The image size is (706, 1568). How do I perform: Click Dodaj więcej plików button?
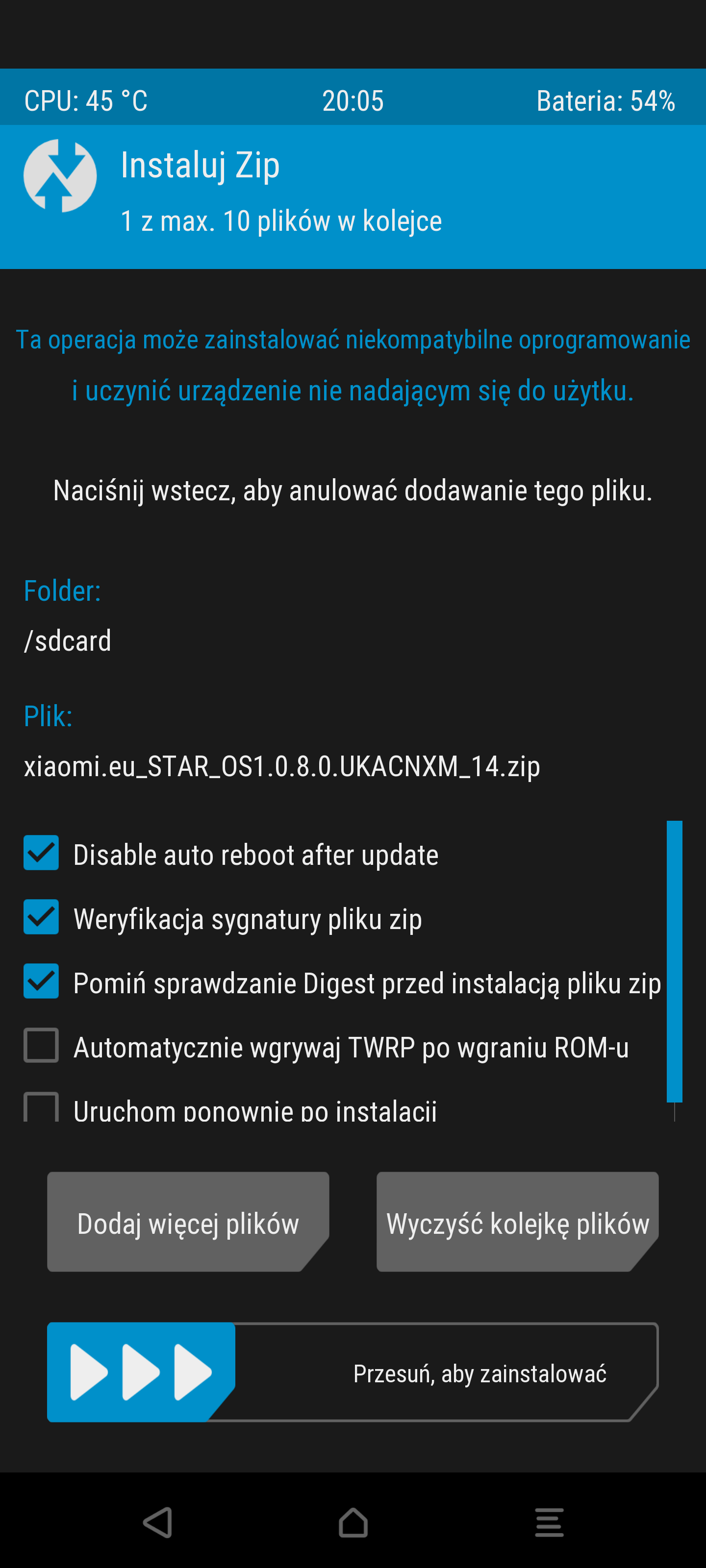point(188,1222)
